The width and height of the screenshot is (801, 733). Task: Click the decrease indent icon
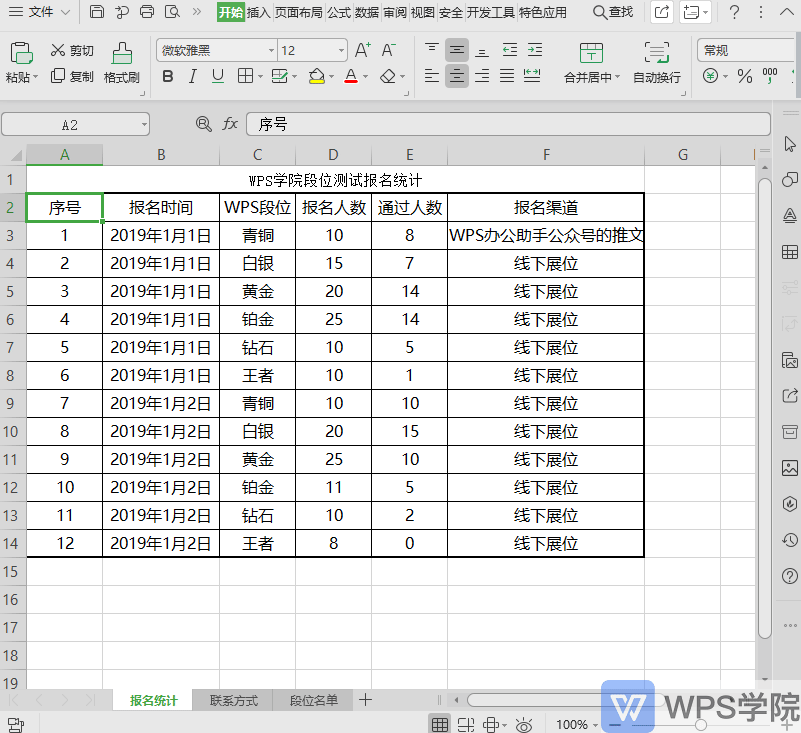(x=509, y=50)
